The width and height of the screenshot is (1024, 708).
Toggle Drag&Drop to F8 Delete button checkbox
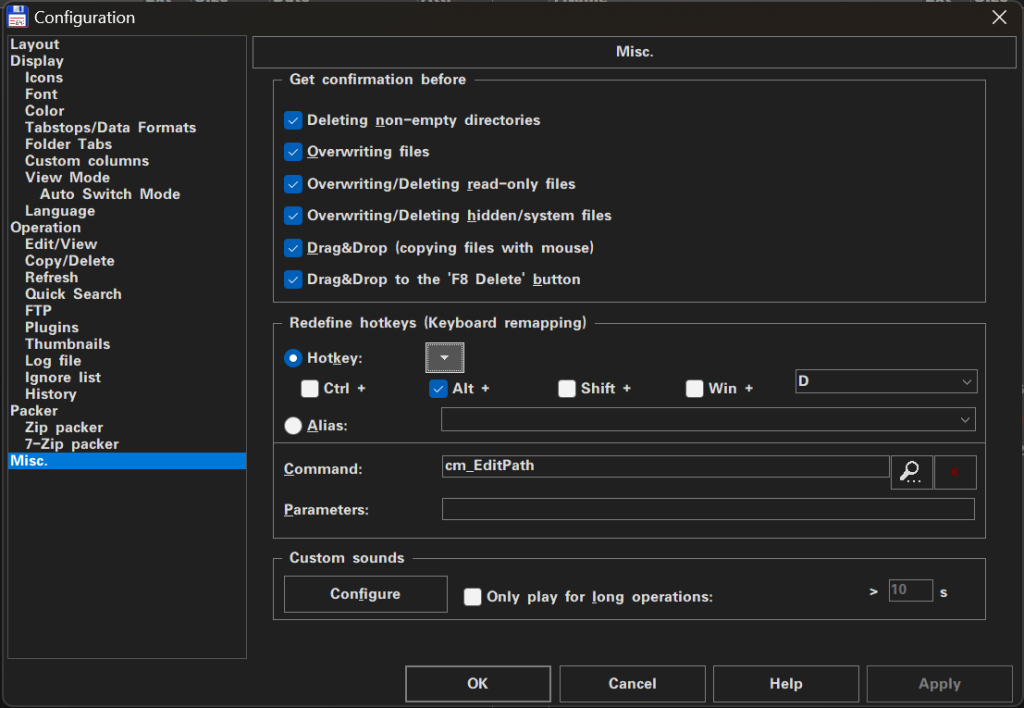(x=293, y=280)
